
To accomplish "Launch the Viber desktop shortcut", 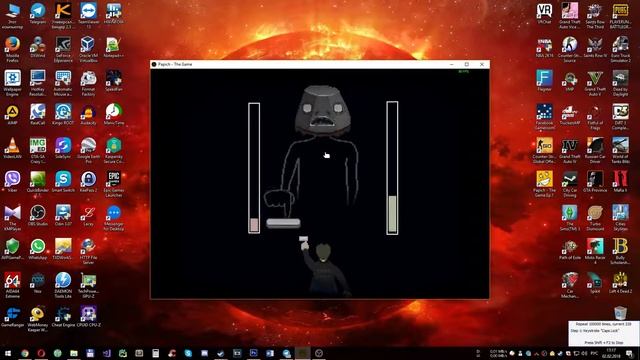I will [12, 181].
